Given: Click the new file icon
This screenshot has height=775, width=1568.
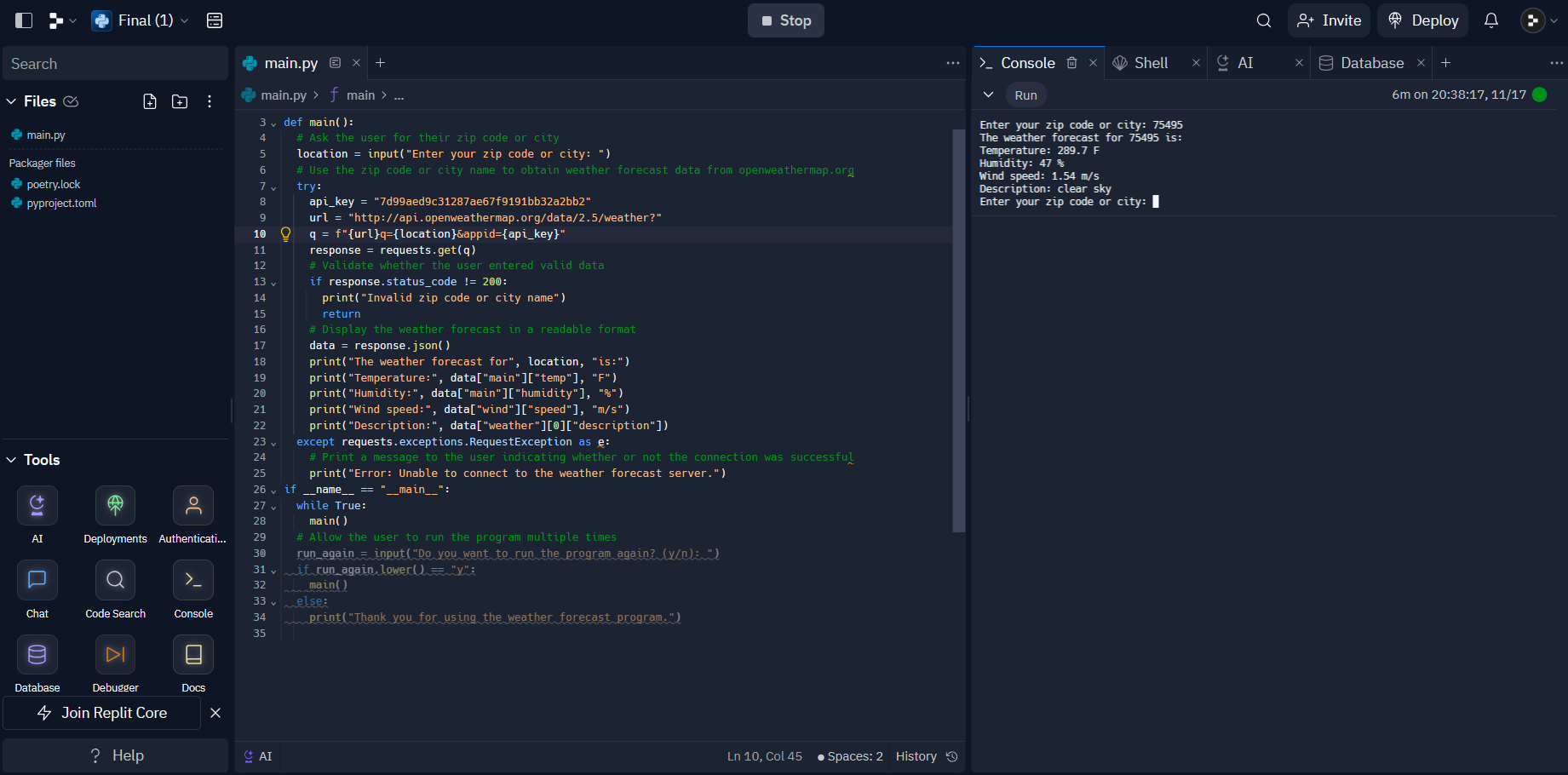Looking at the screenshot, I should [x=150, y=101].
